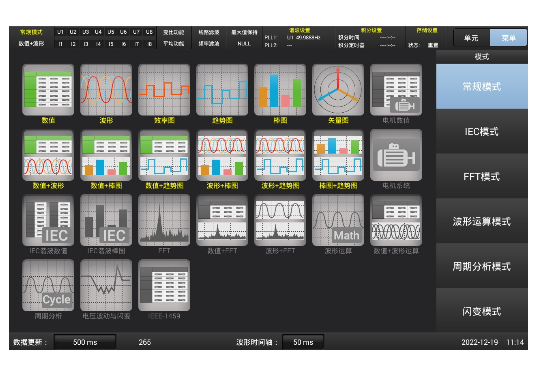Open the 数值+波形 combined view thumbnail
The image size is (540, 380).
[x=48, y=155]
